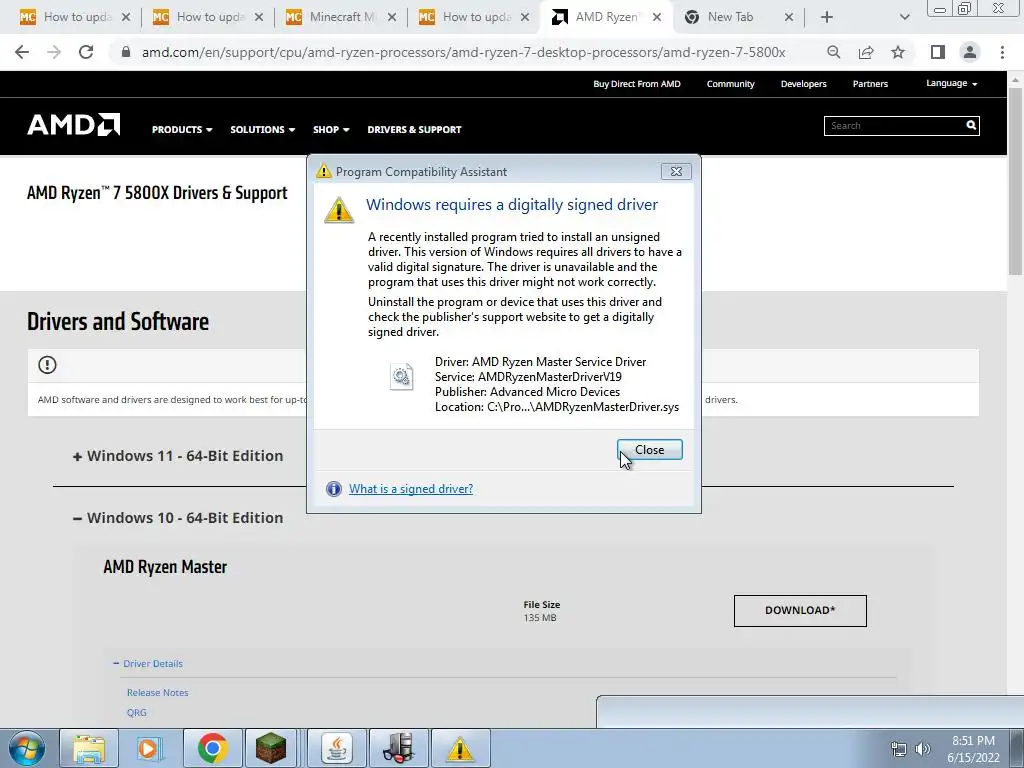Image resolution: width=1024 pixels, height=768 pixels.
Task: Open the PRODUCTS menu
Action: click(x=182, y=129)
